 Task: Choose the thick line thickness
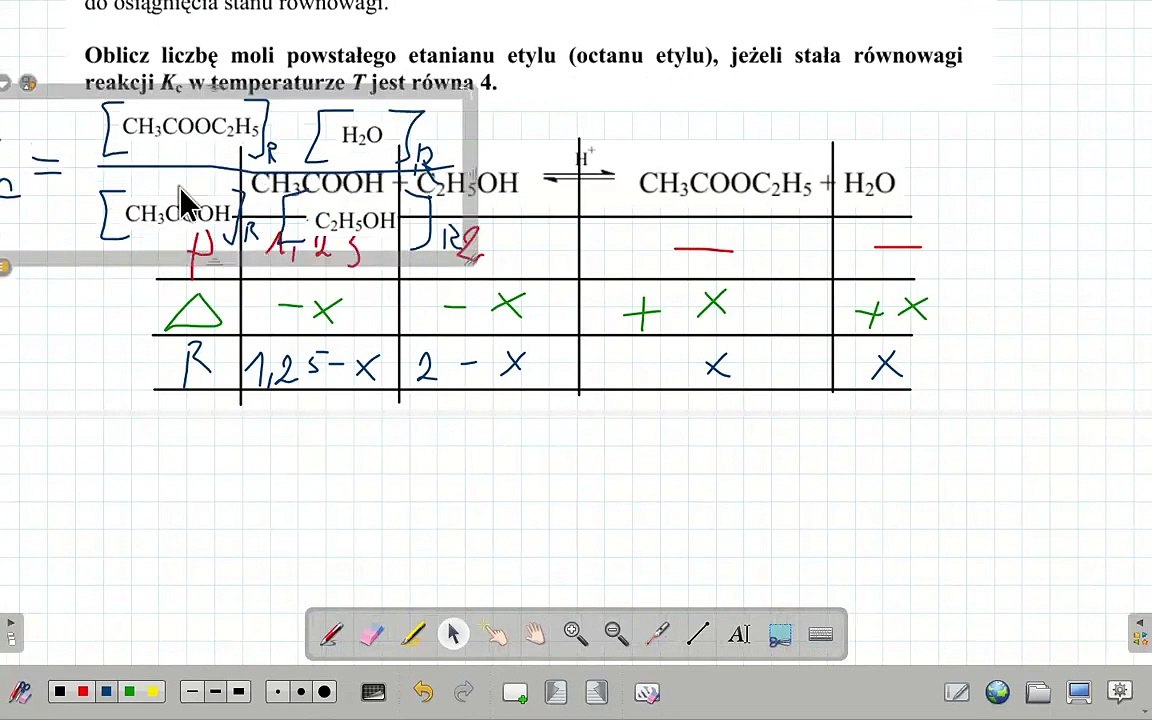[239, 691]
